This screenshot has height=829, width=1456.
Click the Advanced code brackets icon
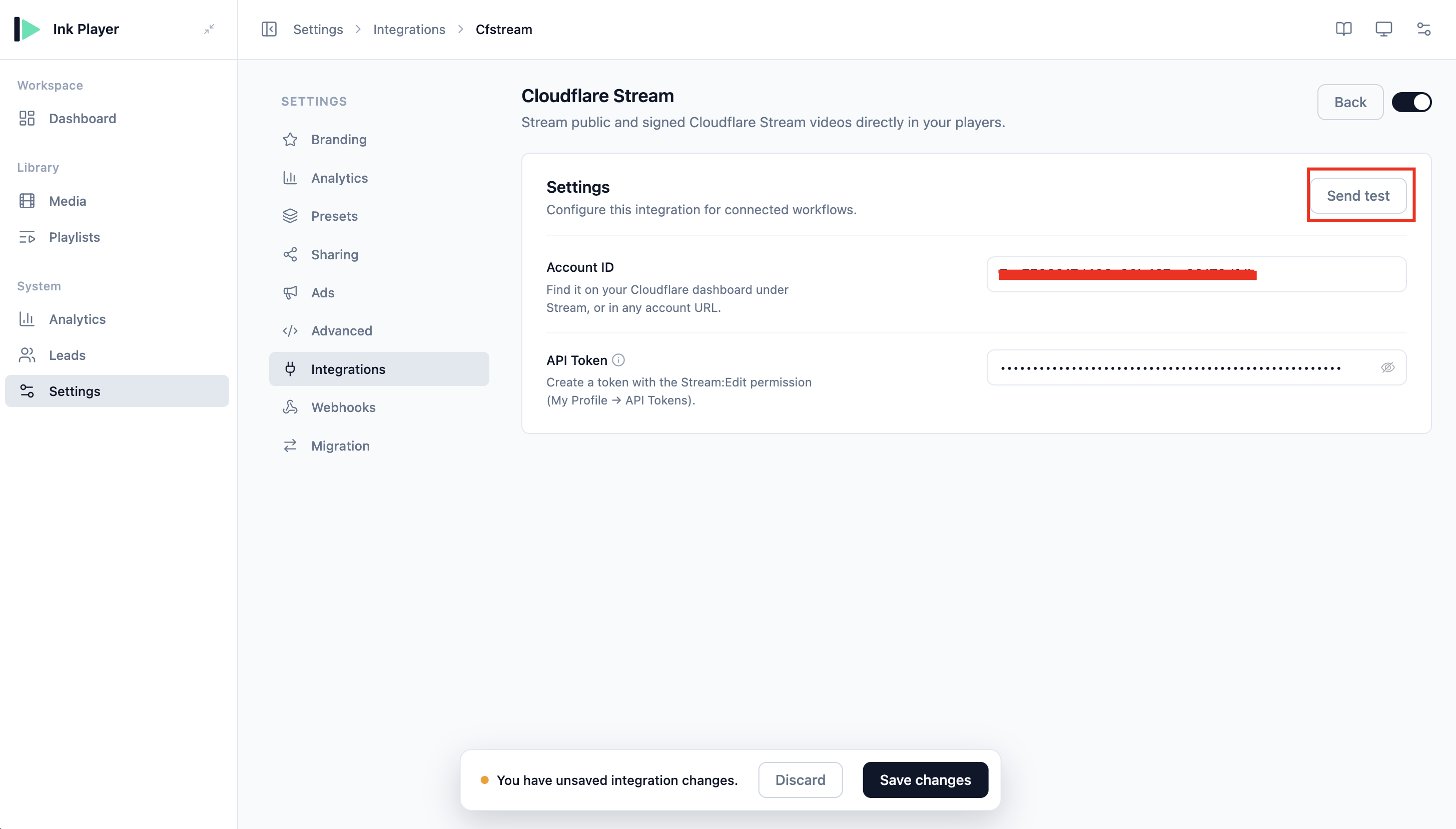[290, 331]
